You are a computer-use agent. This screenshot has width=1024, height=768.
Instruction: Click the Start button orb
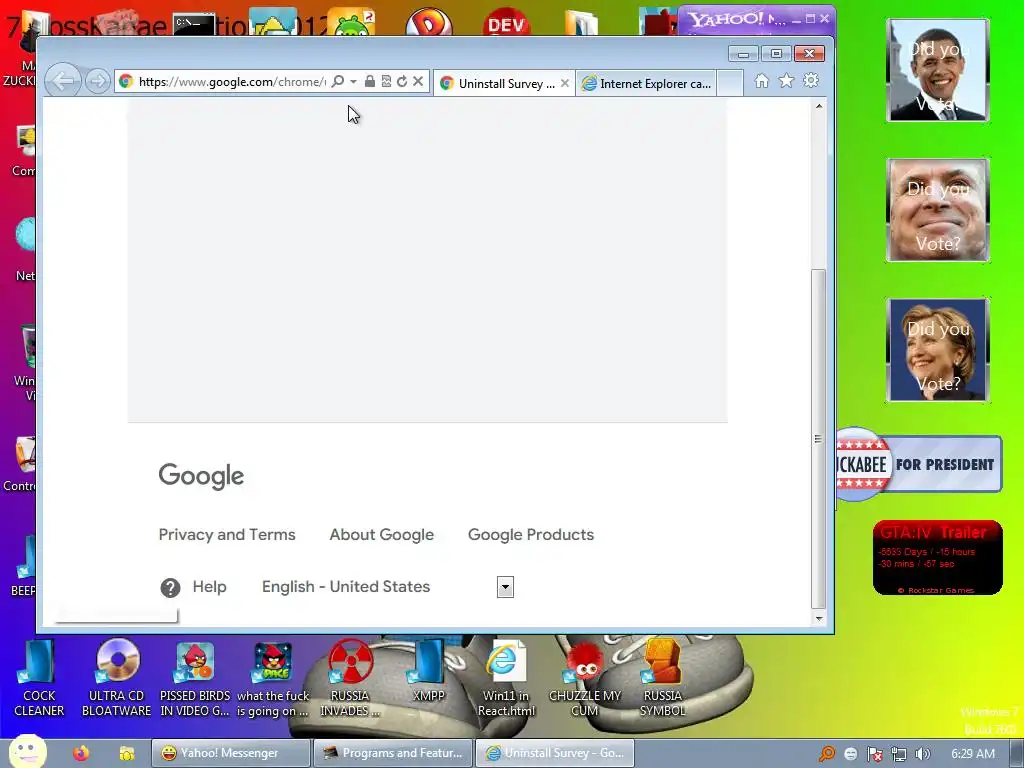(28, 752)
